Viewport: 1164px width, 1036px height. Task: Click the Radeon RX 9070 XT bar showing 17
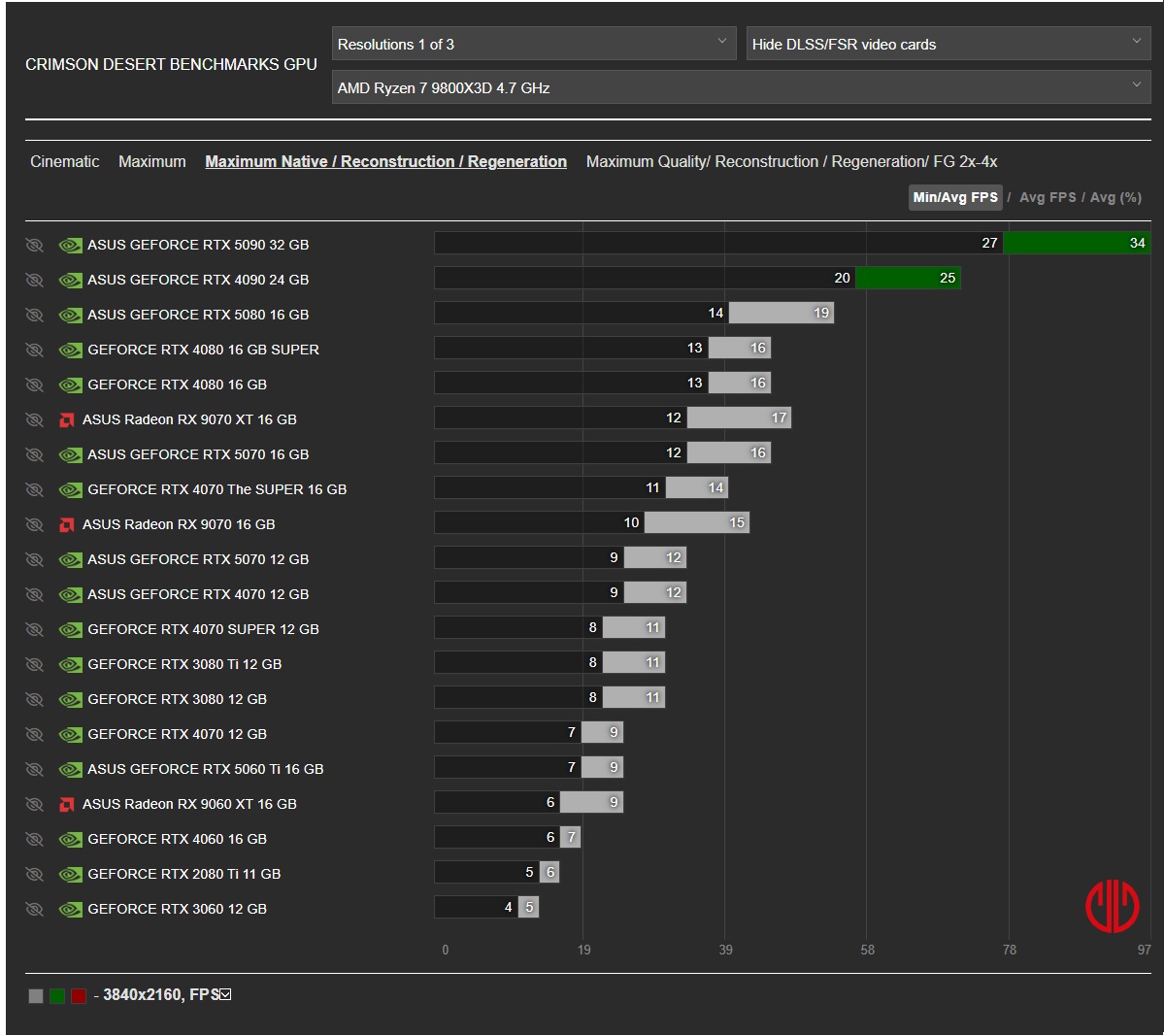point(740,418)
